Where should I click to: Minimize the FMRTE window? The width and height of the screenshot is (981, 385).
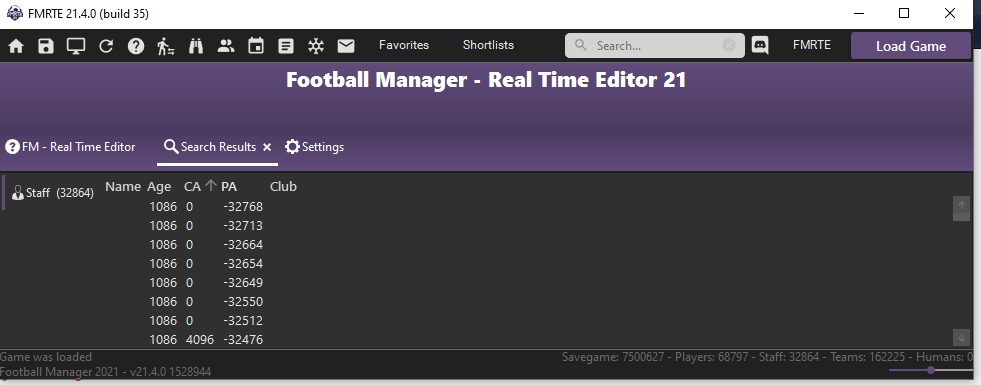pos(858,13)
